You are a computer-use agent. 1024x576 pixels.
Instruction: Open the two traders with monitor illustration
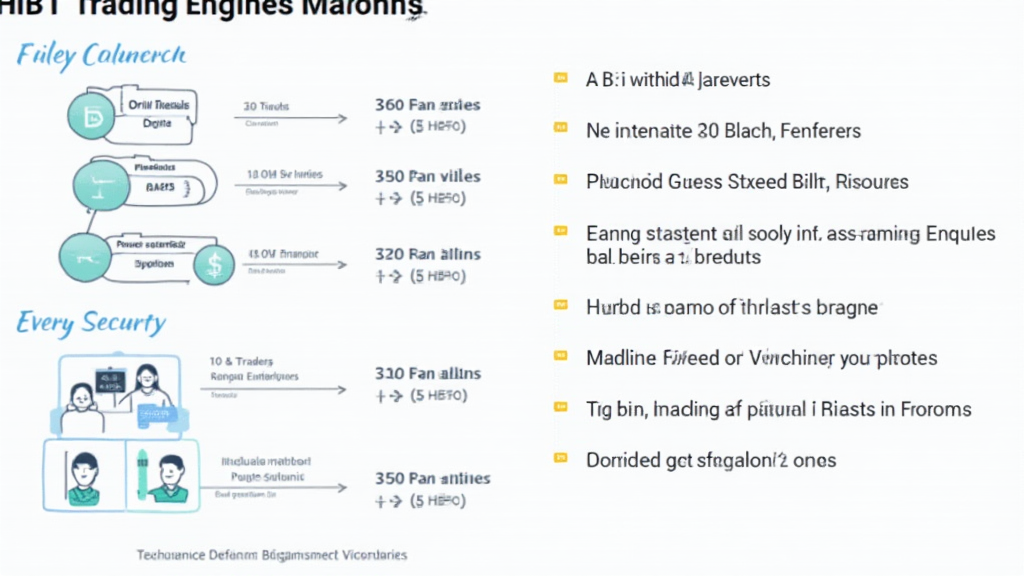click(x=119, y=396)
